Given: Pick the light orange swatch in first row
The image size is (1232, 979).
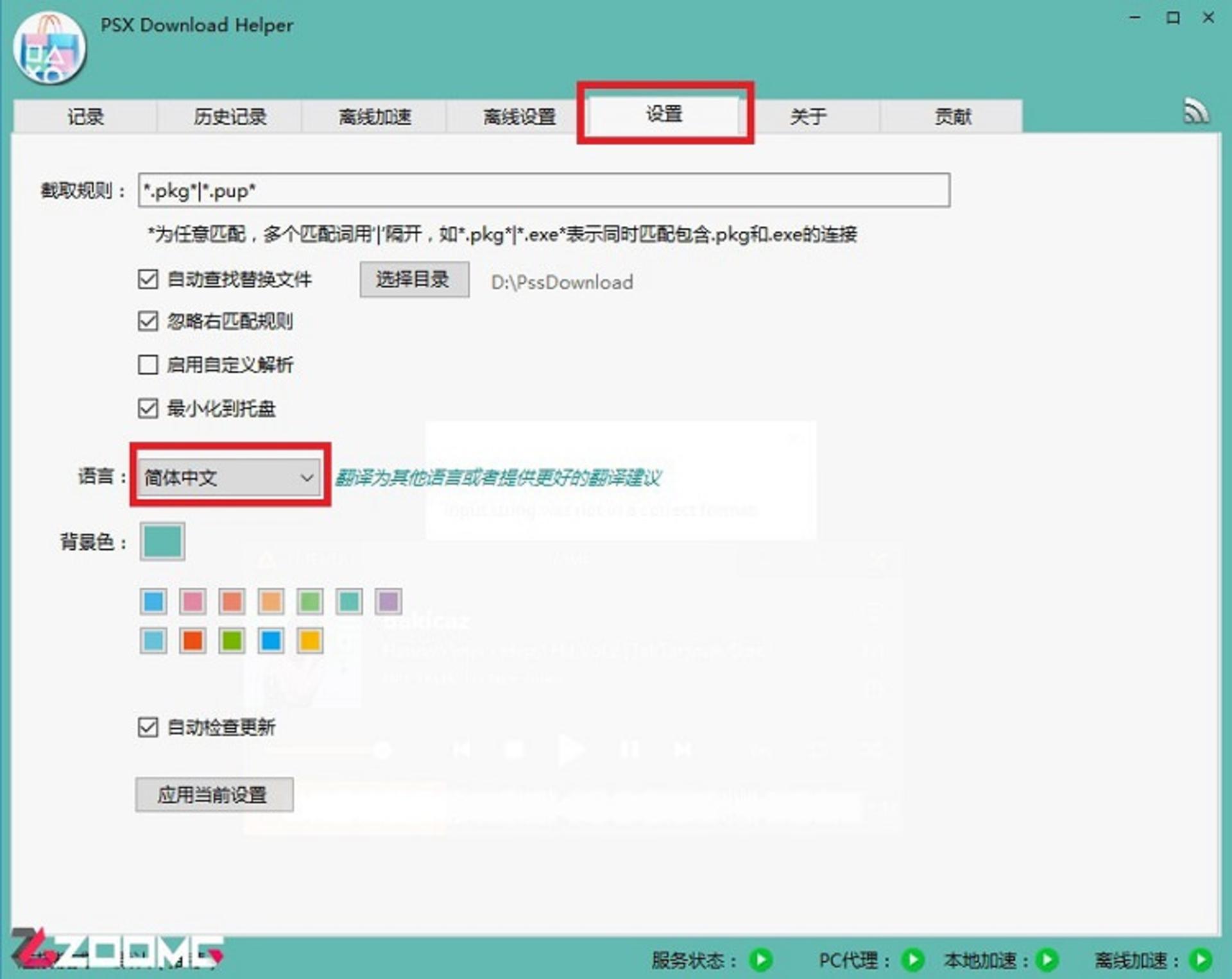Looking at the screenshot, I should 271,601.
